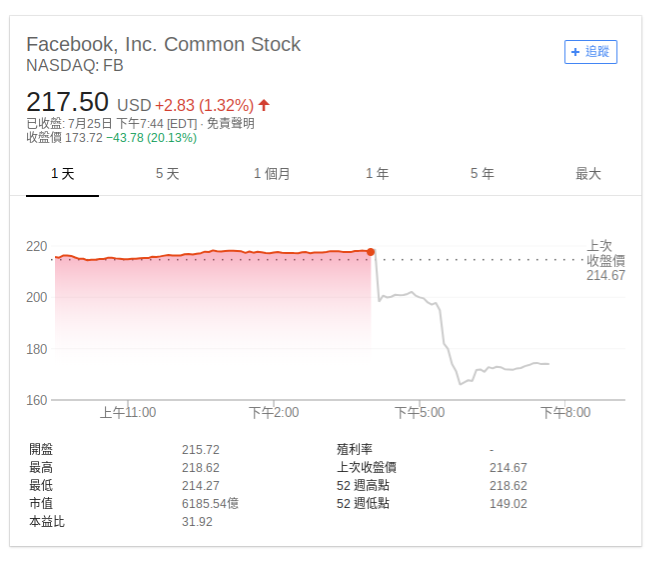Switch to the 5 天 tab
Screen dimensions: 648x562
click(167, 174)
